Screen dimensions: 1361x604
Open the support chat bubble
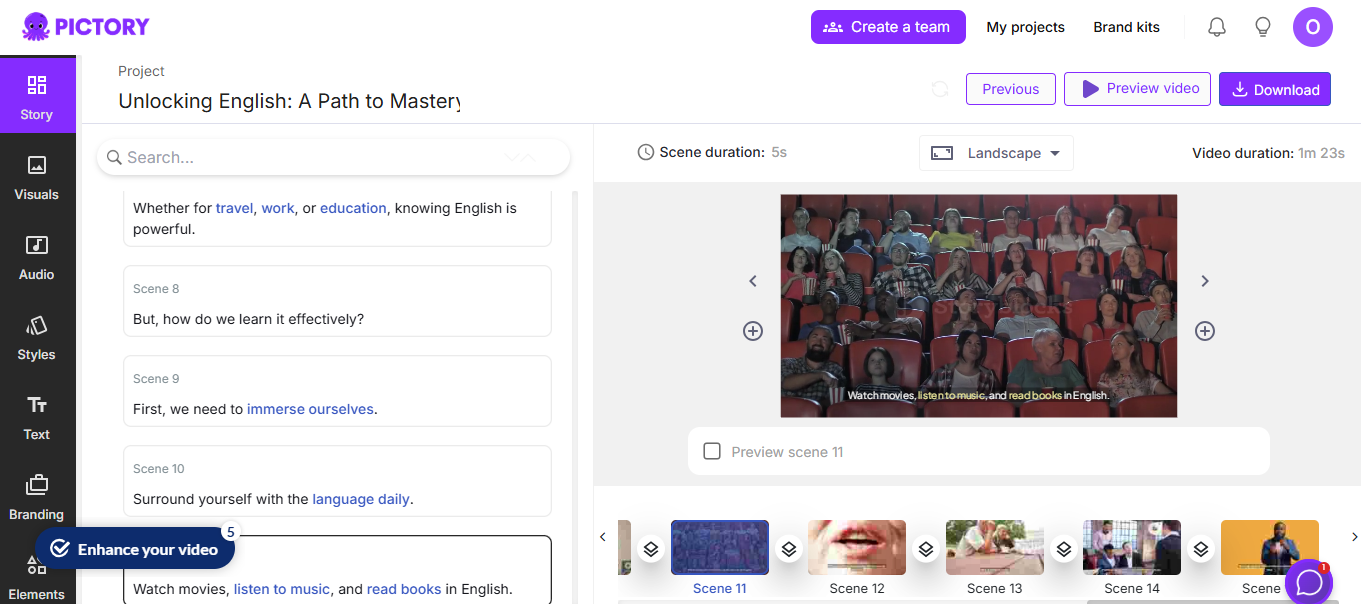[1308, 581]
